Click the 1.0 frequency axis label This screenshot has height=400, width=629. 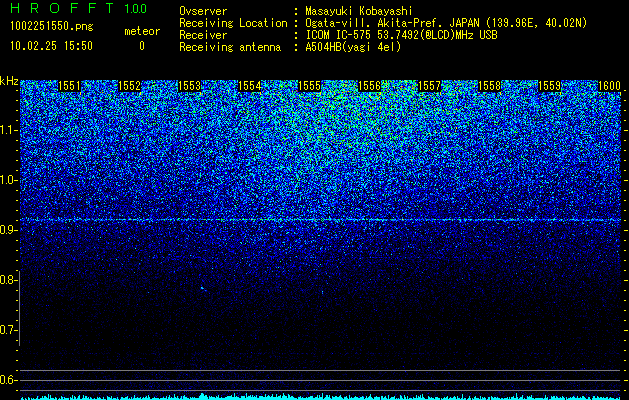click(x=9, y=180)
